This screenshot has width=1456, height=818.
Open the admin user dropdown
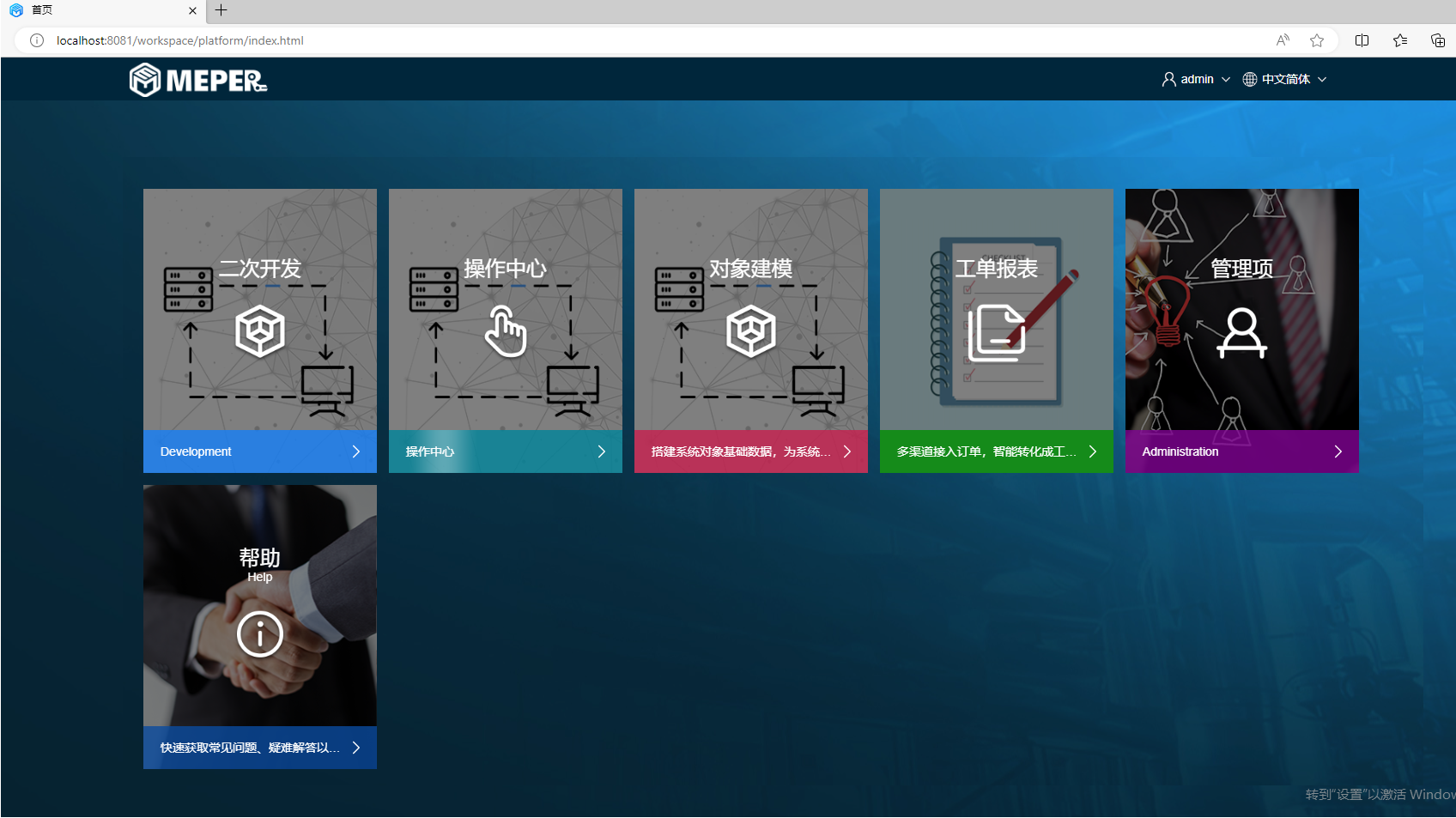1196,79
